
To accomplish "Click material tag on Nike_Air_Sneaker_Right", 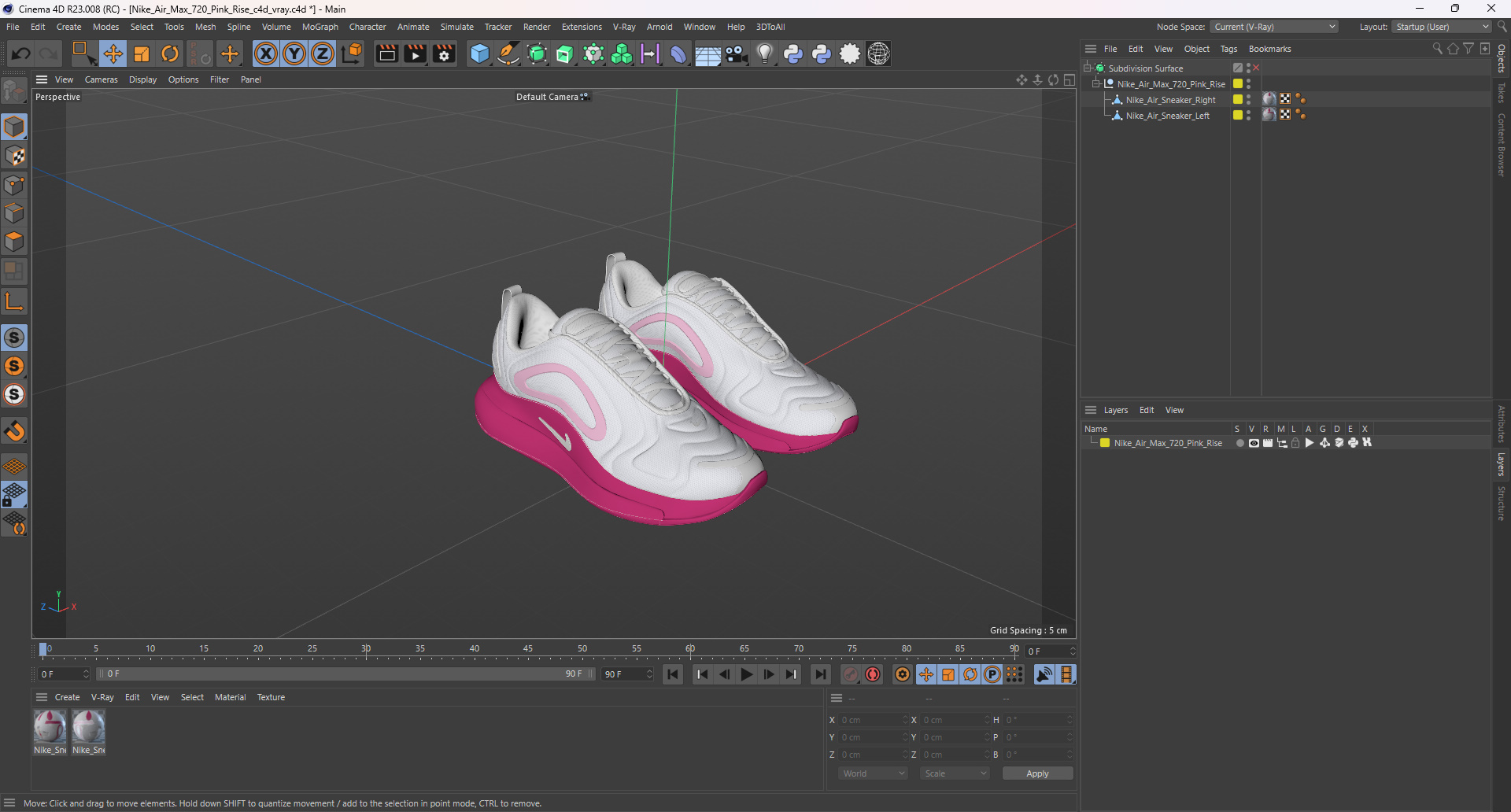I will pos(1269,99).
